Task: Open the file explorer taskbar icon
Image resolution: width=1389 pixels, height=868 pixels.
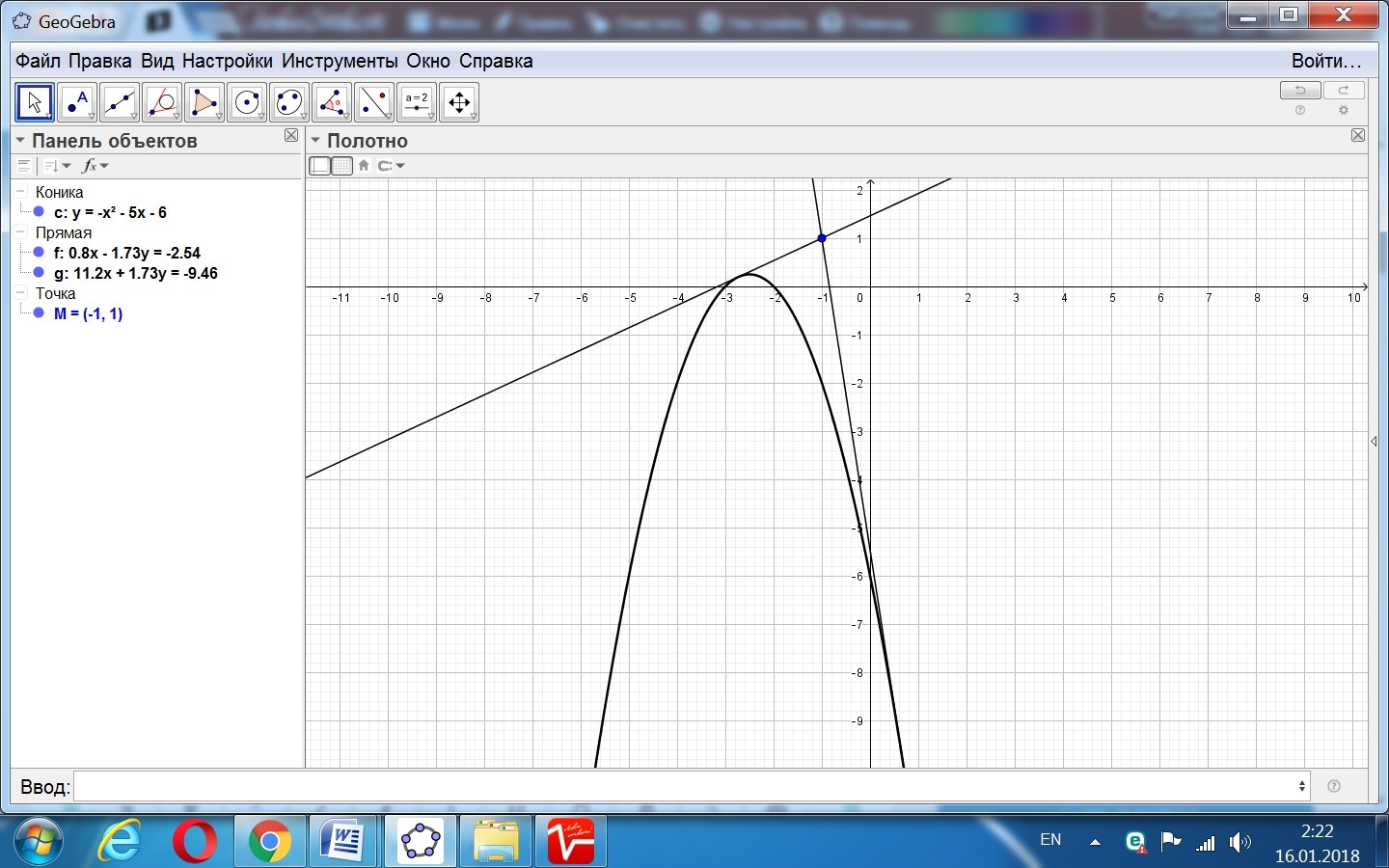Action: [496, 841]
